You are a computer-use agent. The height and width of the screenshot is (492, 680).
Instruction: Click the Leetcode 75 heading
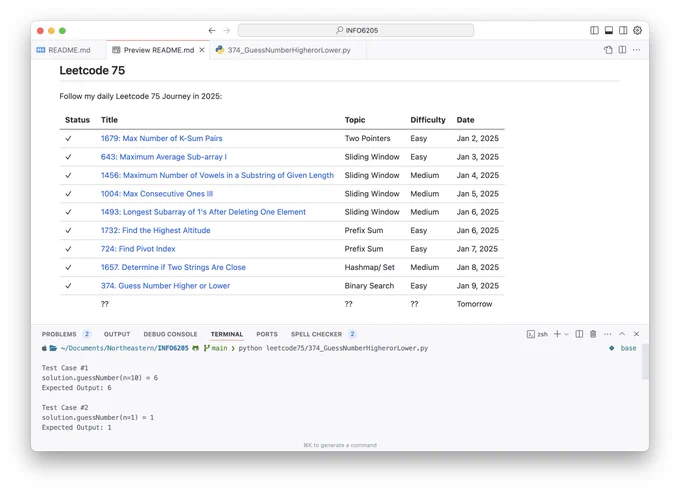tap(92, 70)
